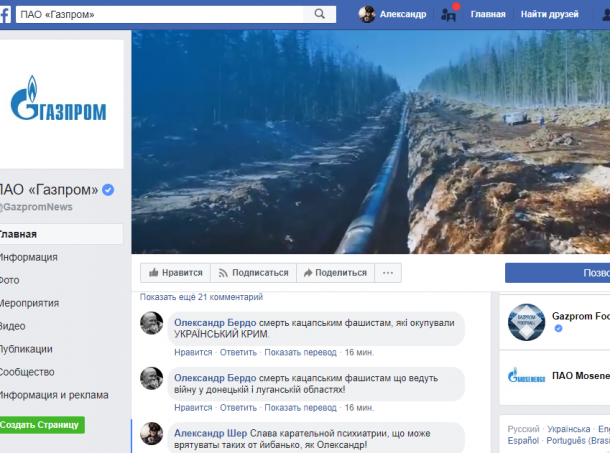The height and width of the screenshot is (453, 610).
Task: Open Информация и реклама sidebar tab
Action: click(54, 395)
